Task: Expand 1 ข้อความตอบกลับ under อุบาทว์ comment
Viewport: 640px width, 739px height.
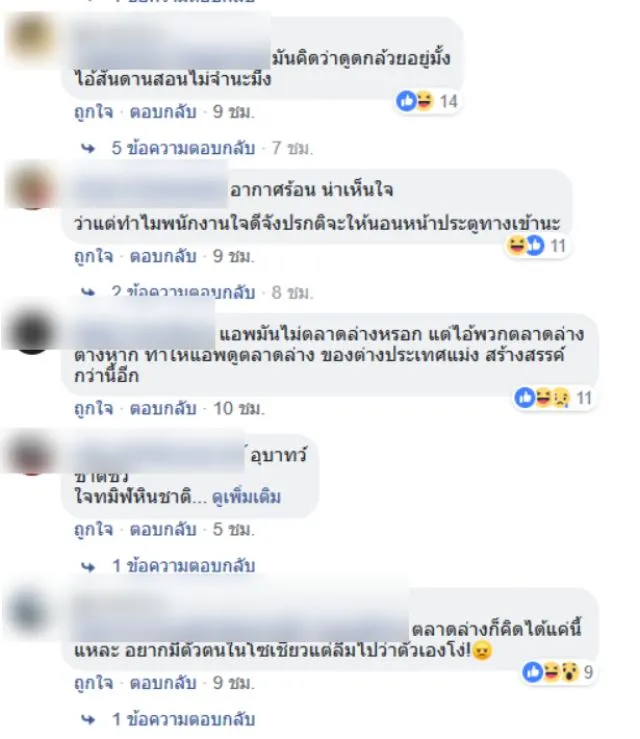Action: 183,566
